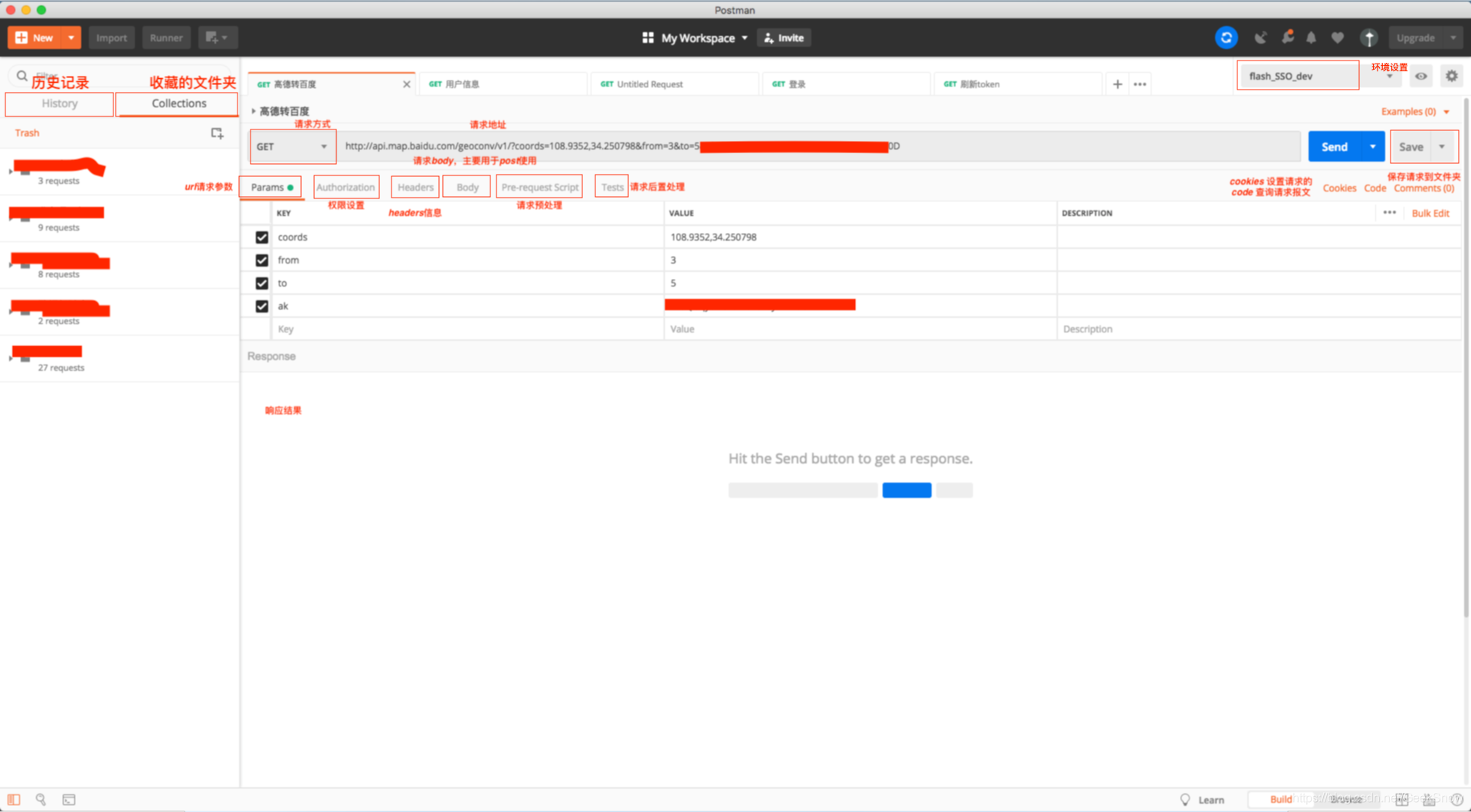Open Save button dropdown arrow
The height and width of the screenshot is (812, 1471).
pyautogui.click(x=1443, y=146)
